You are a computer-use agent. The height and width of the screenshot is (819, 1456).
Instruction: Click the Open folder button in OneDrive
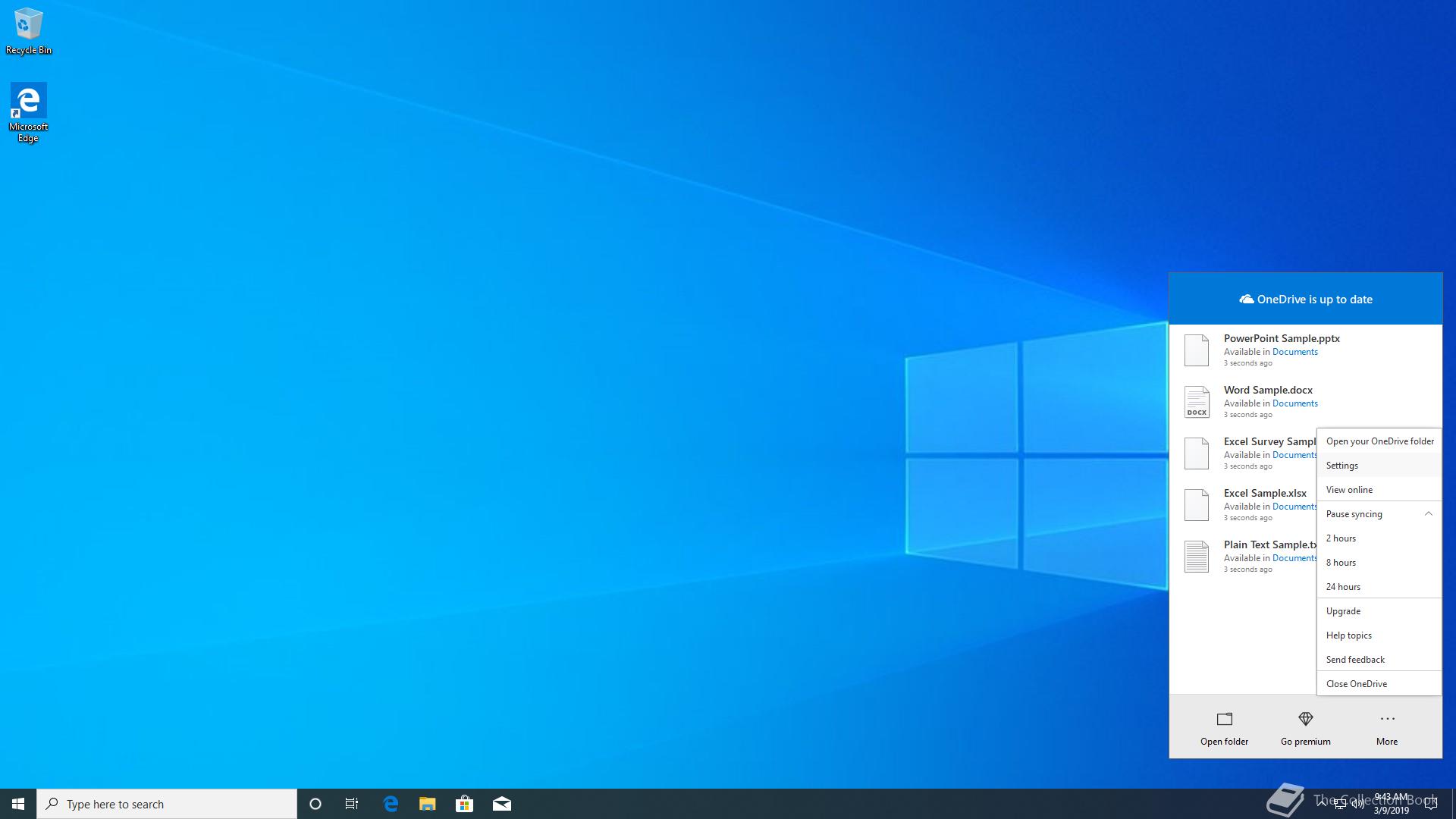coord(1224,728)
